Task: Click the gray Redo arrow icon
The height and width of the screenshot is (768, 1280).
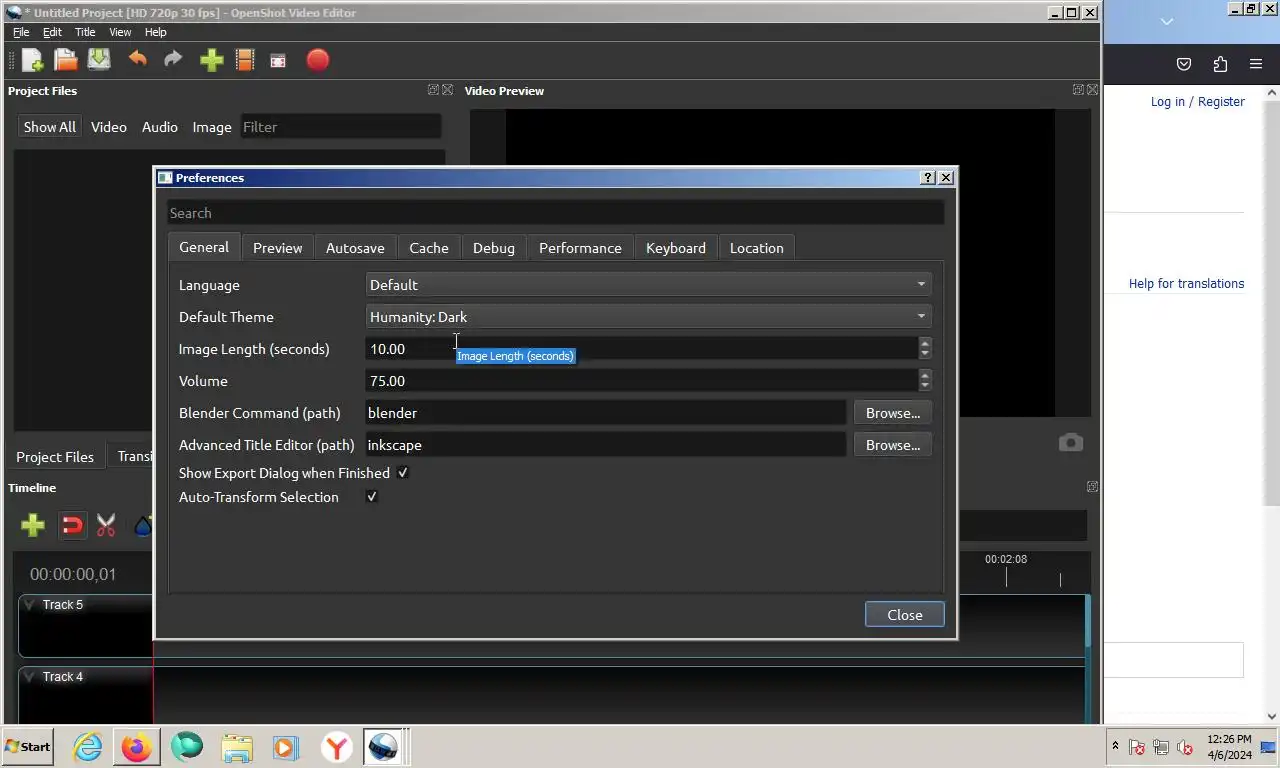Action: pyautogui.click(x=173, y=59)
